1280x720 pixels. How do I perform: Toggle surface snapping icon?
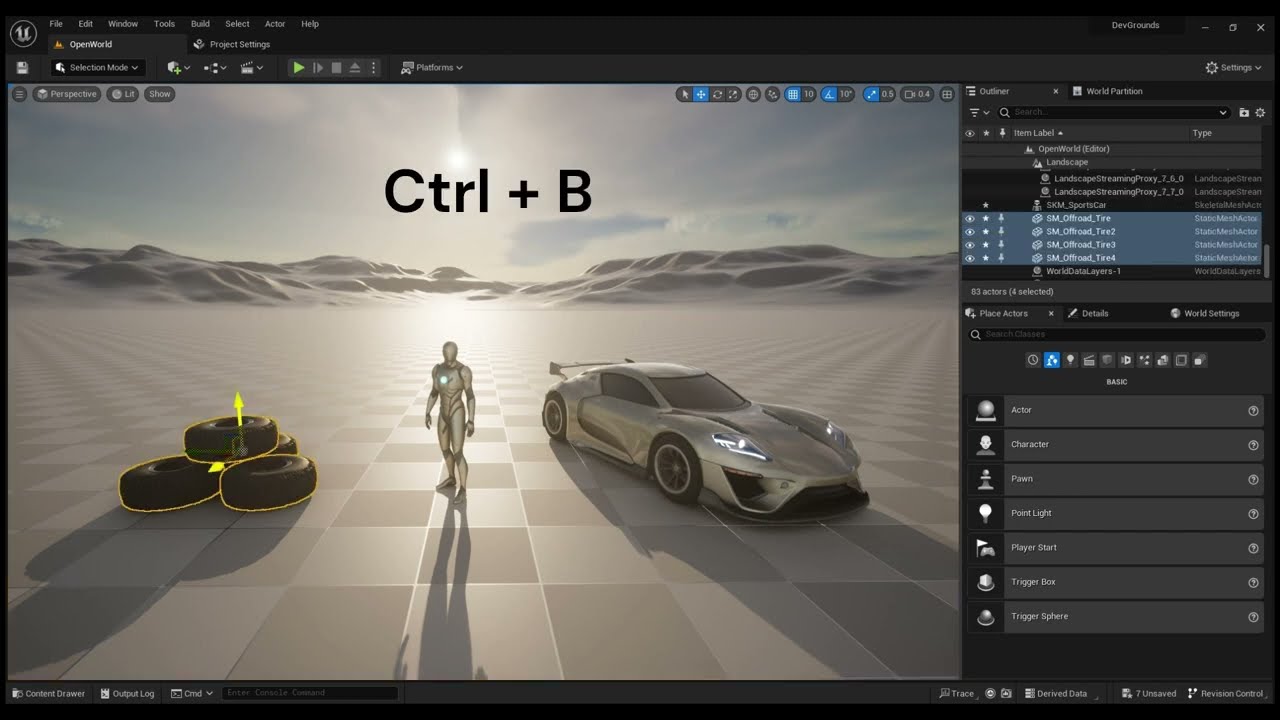(773, 94)
